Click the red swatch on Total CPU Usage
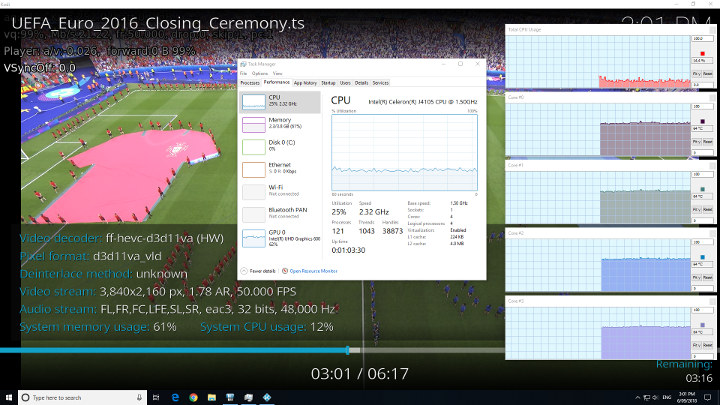Screen dimensions: 720x405 click(703, 54)
